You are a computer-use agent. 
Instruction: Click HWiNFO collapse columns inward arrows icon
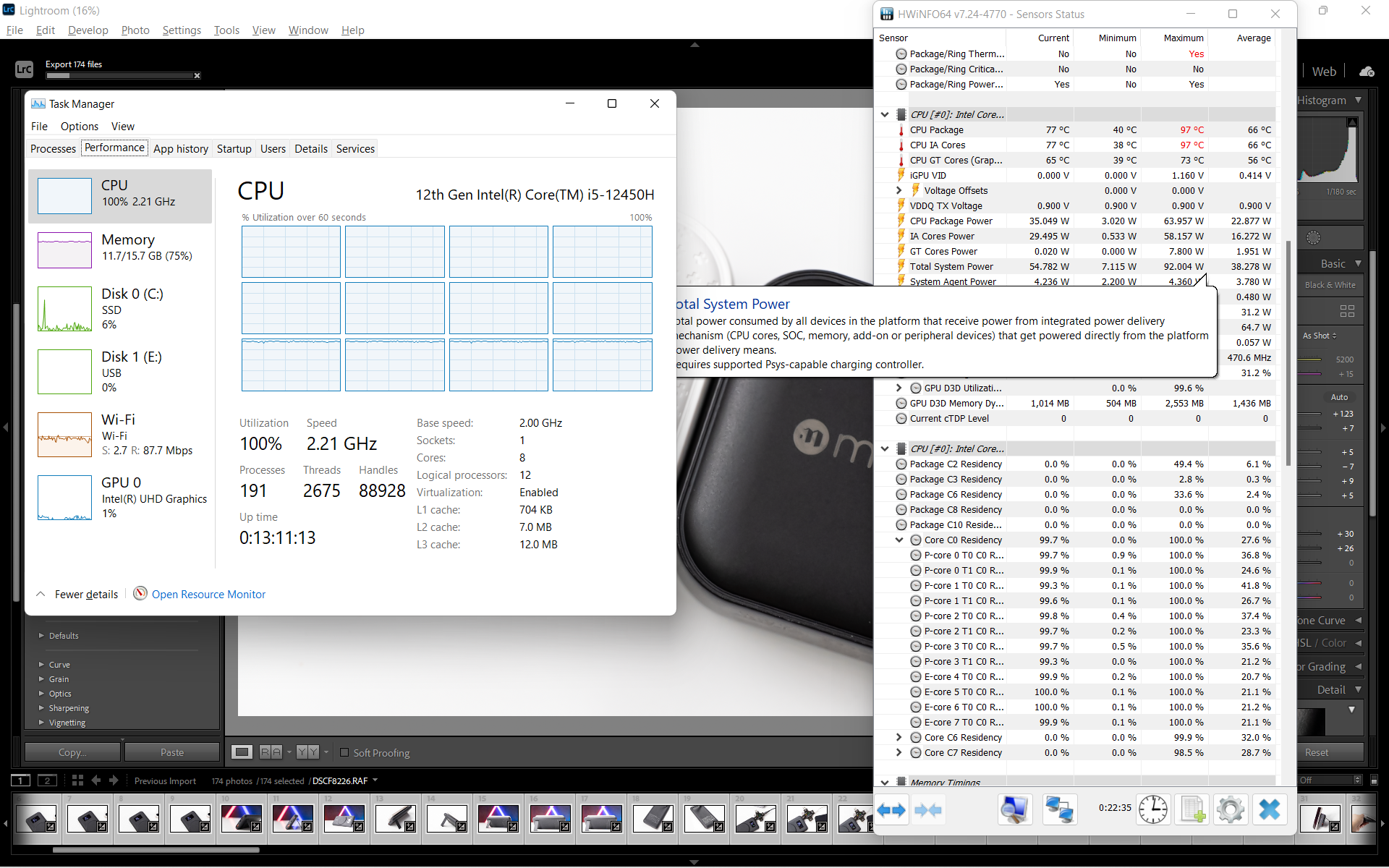coord(928,809)
